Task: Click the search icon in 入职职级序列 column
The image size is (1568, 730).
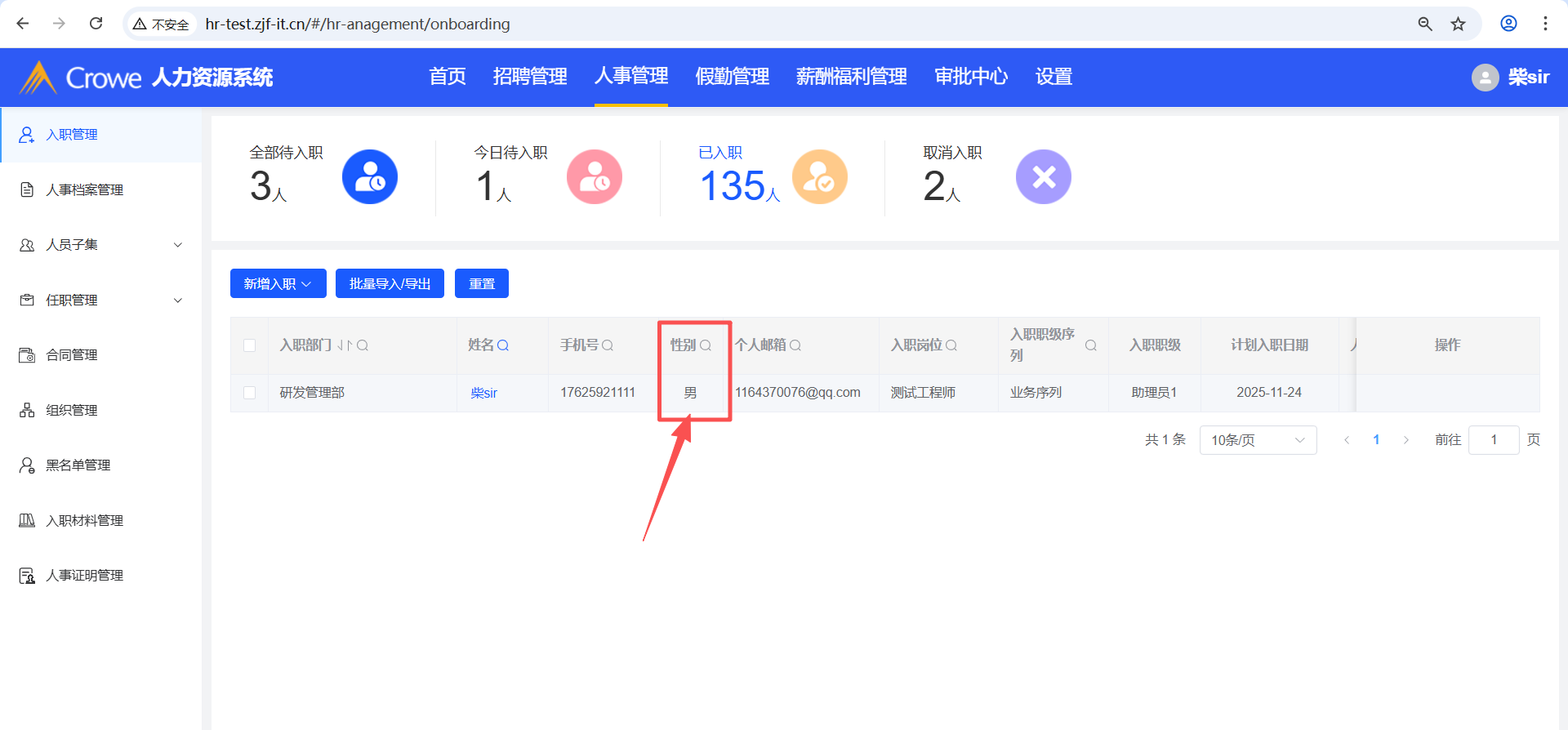Action: (1091, 345)
